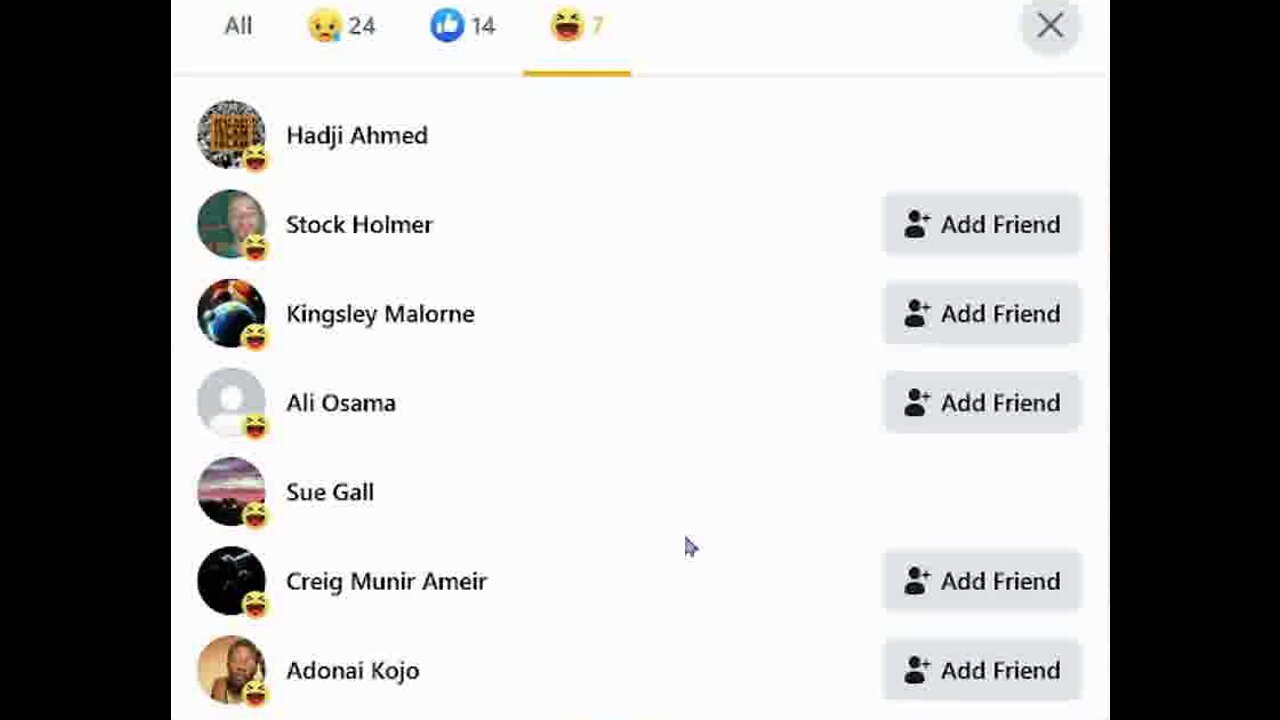Viewport: 1280px width, 720px height.
Task: Close the reactions dialog
Action: pos(1049,26)
